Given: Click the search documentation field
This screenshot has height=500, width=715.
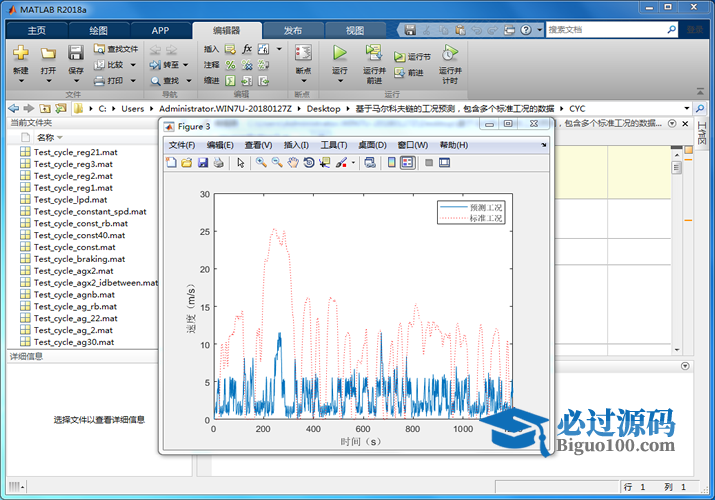Looking at the screenshot, I should (x=606, y=30).
